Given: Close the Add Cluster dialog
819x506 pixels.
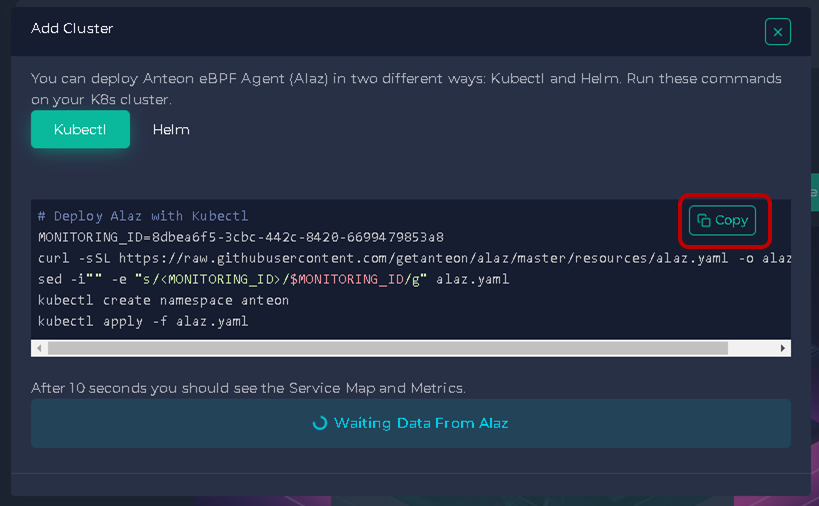Looking at the screenshot, I should pyautogui.click(x=778, y=32).
